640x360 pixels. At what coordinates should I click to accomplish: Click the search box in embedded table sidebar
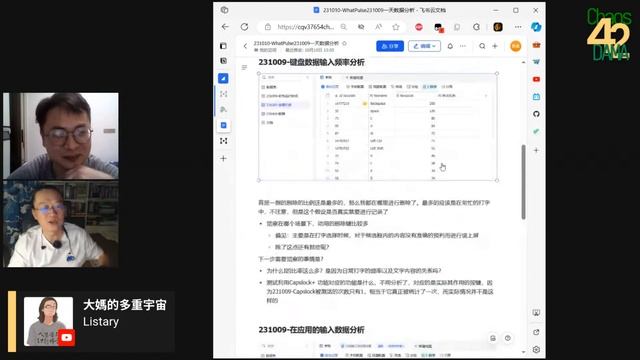[x=285, y=77]
